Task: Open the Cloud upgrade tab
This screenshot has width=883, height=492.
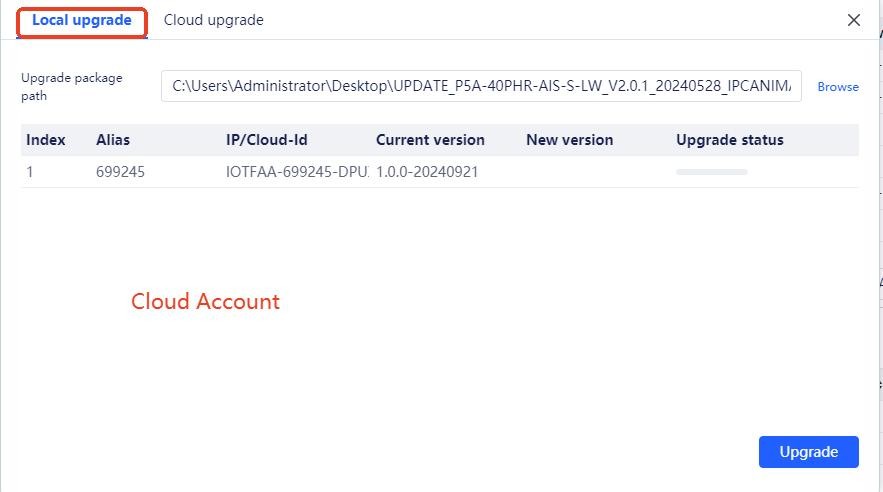Action: click(213, 20)
